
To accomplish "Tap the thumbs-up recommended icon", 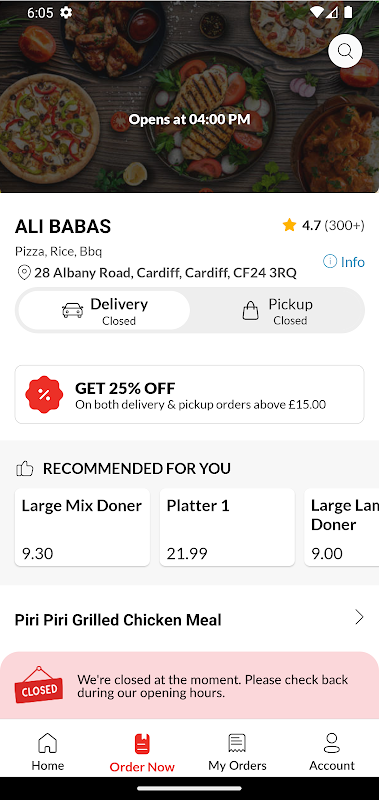I will [24, 468].
